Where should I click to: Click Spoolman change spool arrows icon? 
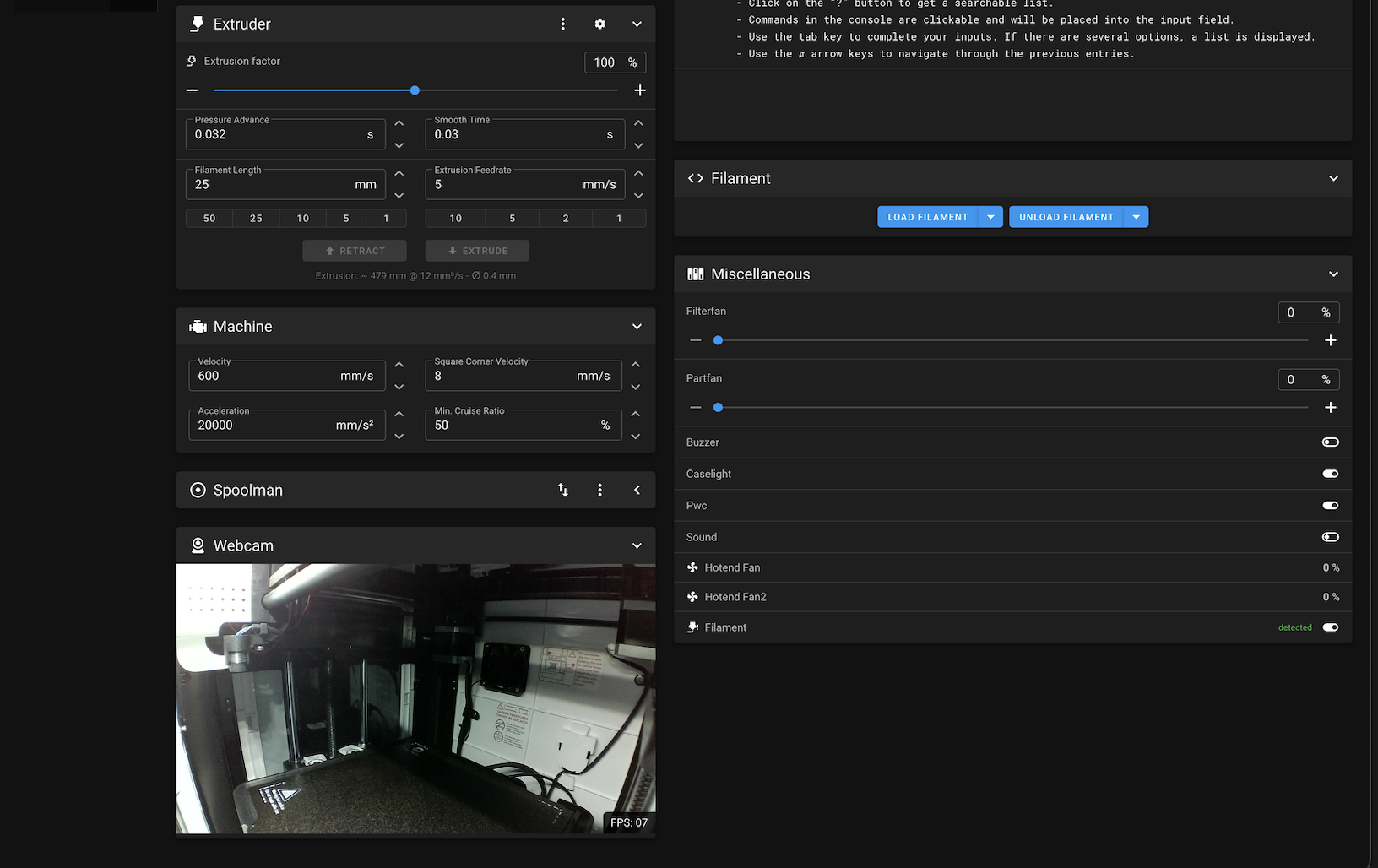coord(563,490)
